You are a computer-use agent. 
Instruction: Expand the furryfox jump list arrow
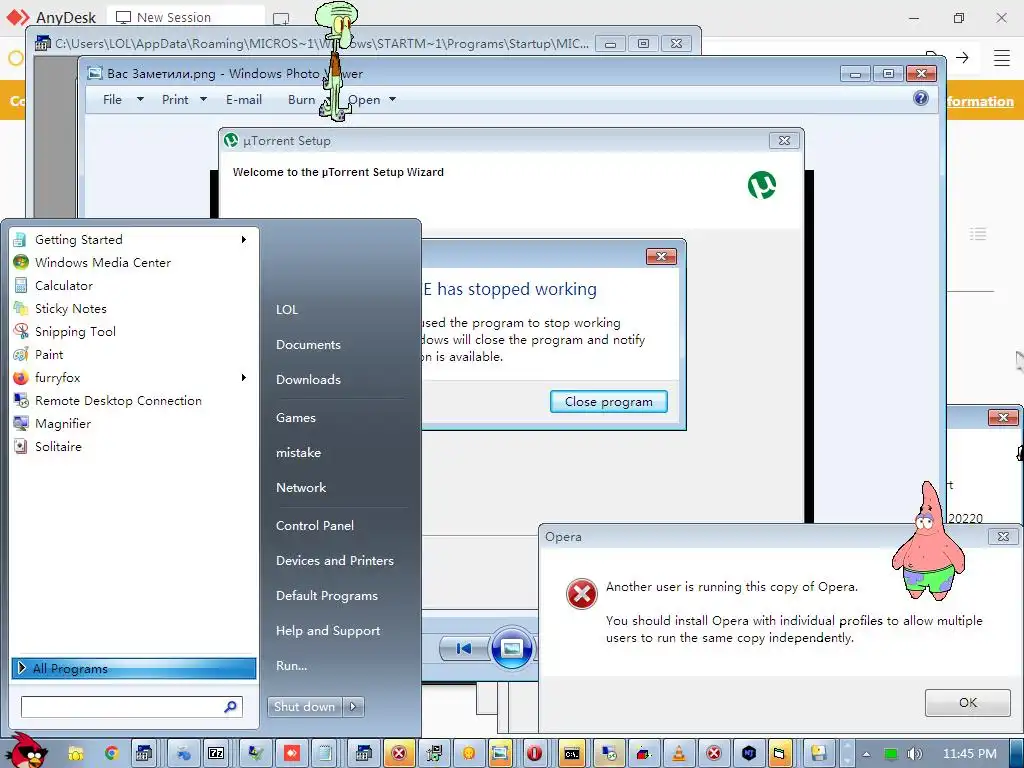[x=244, y=377]
